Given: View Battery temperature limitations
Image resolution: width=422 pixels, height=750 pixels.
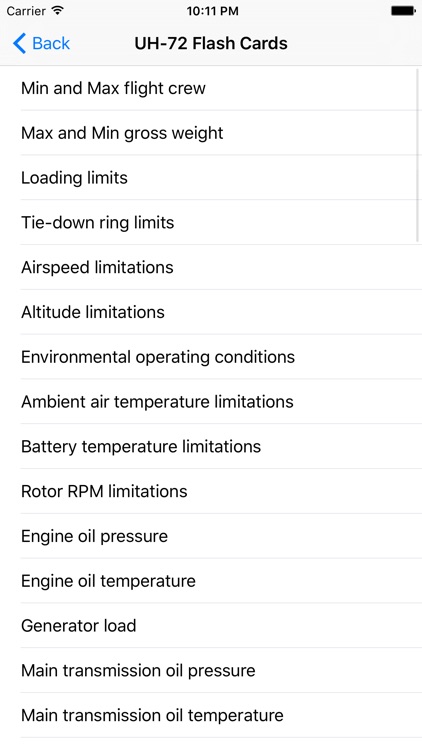Looking at the screenshot, I should (x=211, y=446).
